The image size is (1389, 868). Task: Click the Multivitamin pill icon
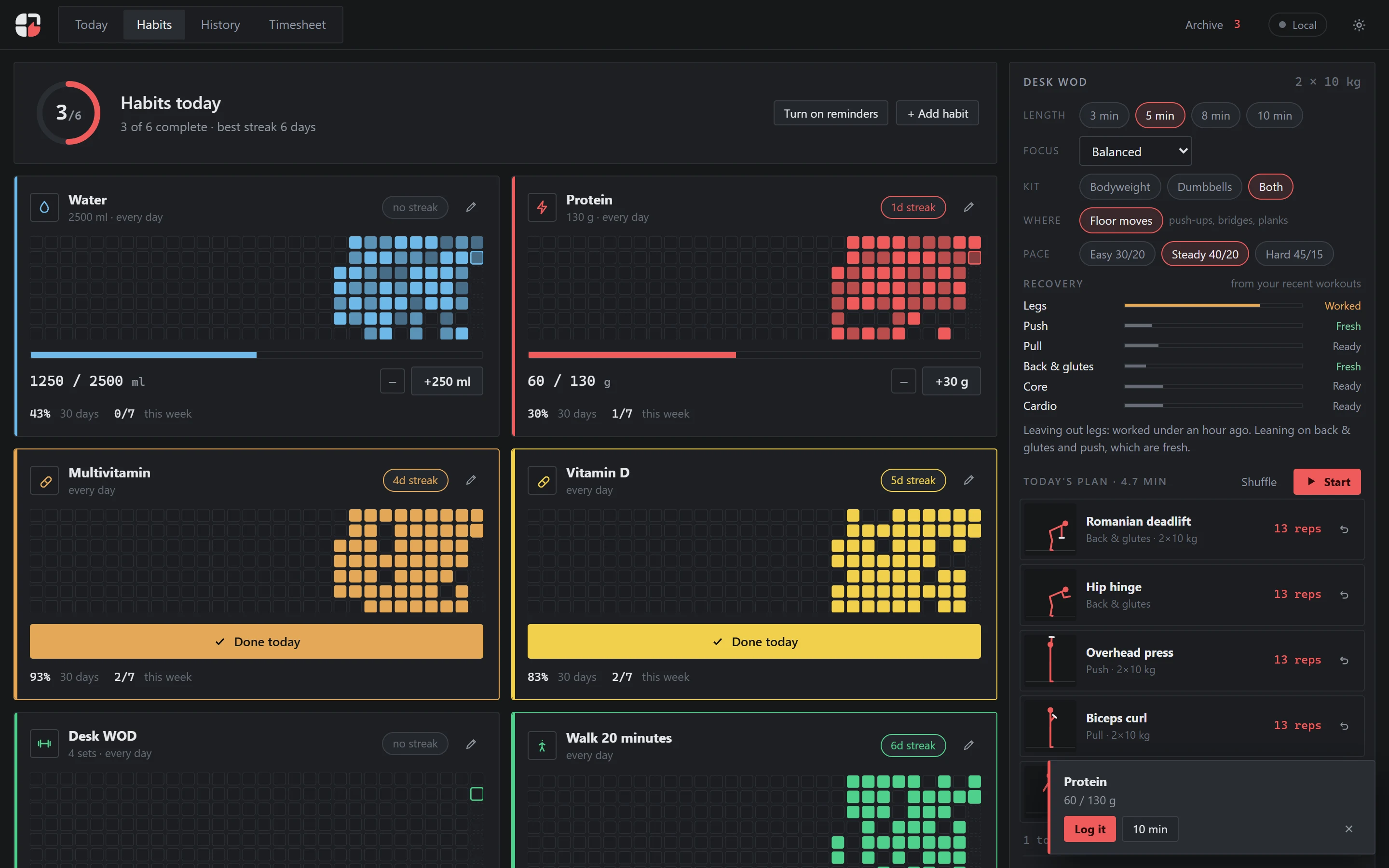(44, 480)
